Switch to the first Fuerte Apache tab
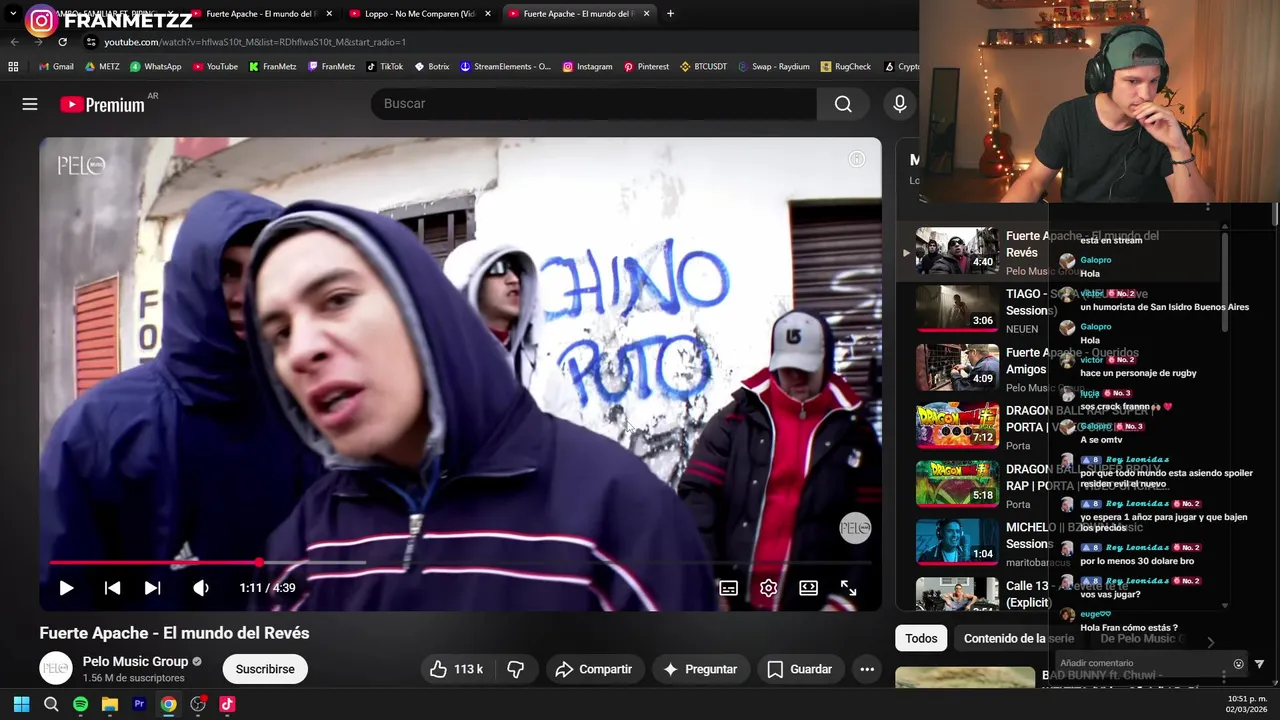Viewport: 1280px width, 720px height. 260,14
